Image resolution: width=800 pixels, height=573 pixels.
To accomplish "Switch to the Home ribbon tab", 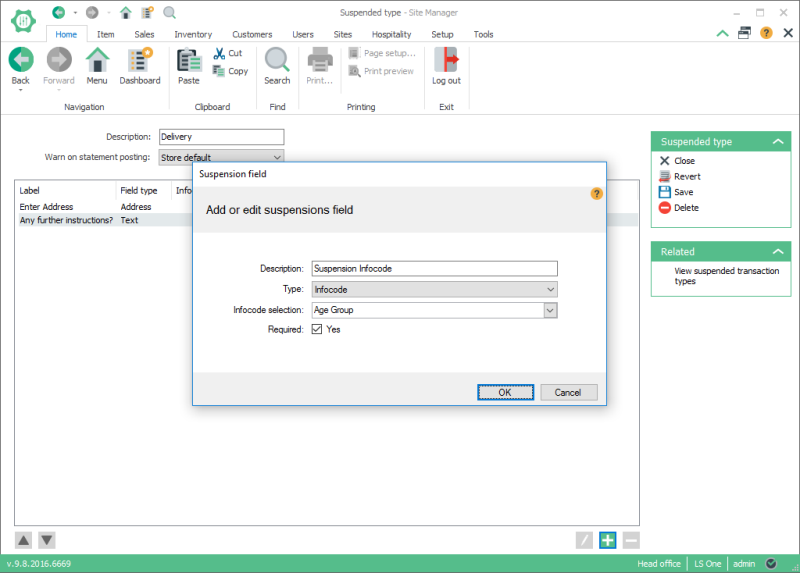I will [x=66, y=34].
